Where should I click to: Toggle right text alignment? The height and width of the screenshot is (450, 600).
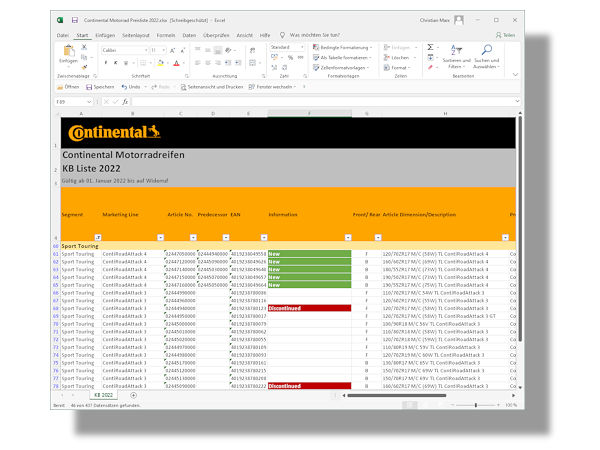218,63
